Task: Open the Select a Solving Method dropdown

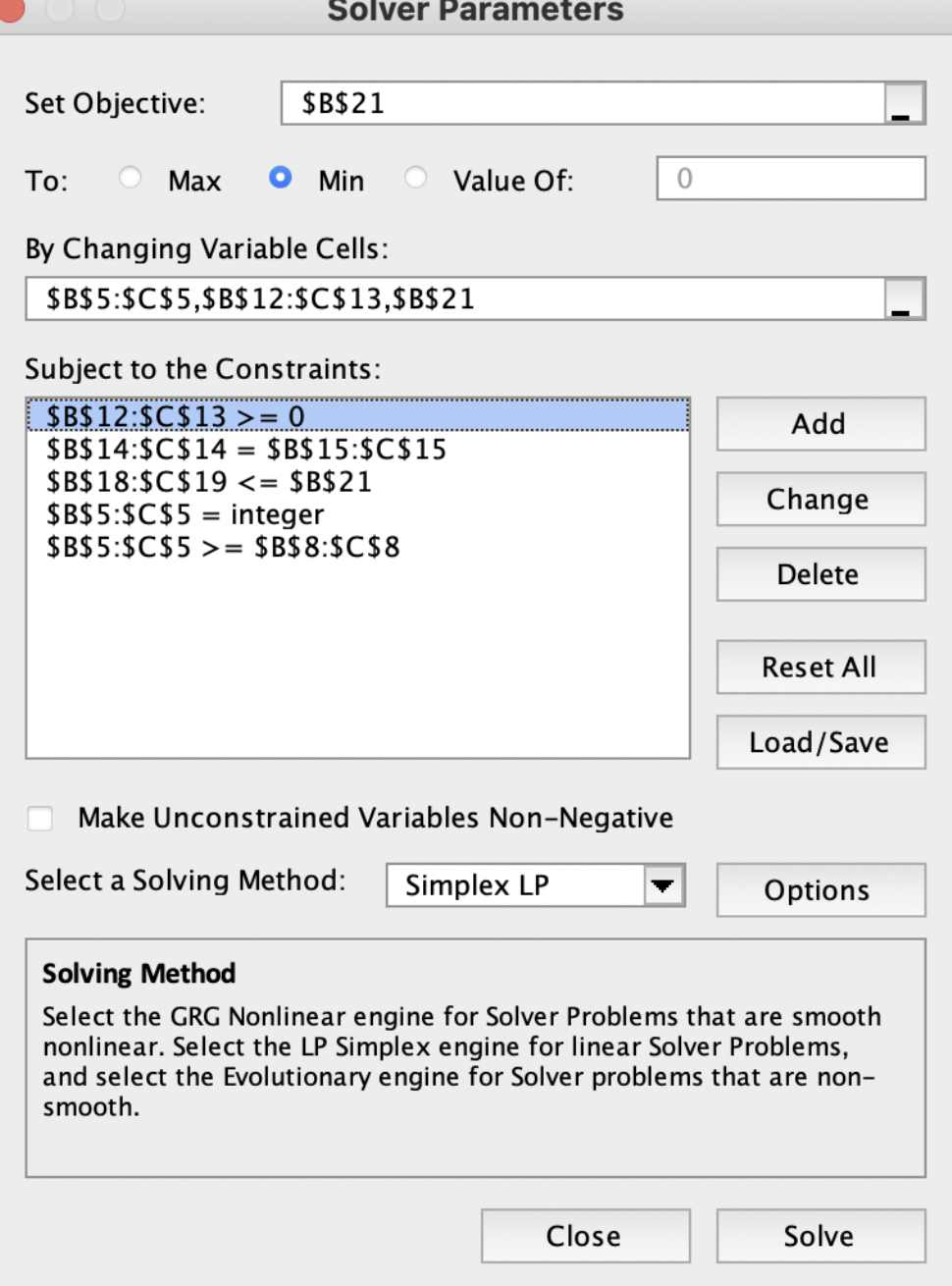Action: click(535, 884)
